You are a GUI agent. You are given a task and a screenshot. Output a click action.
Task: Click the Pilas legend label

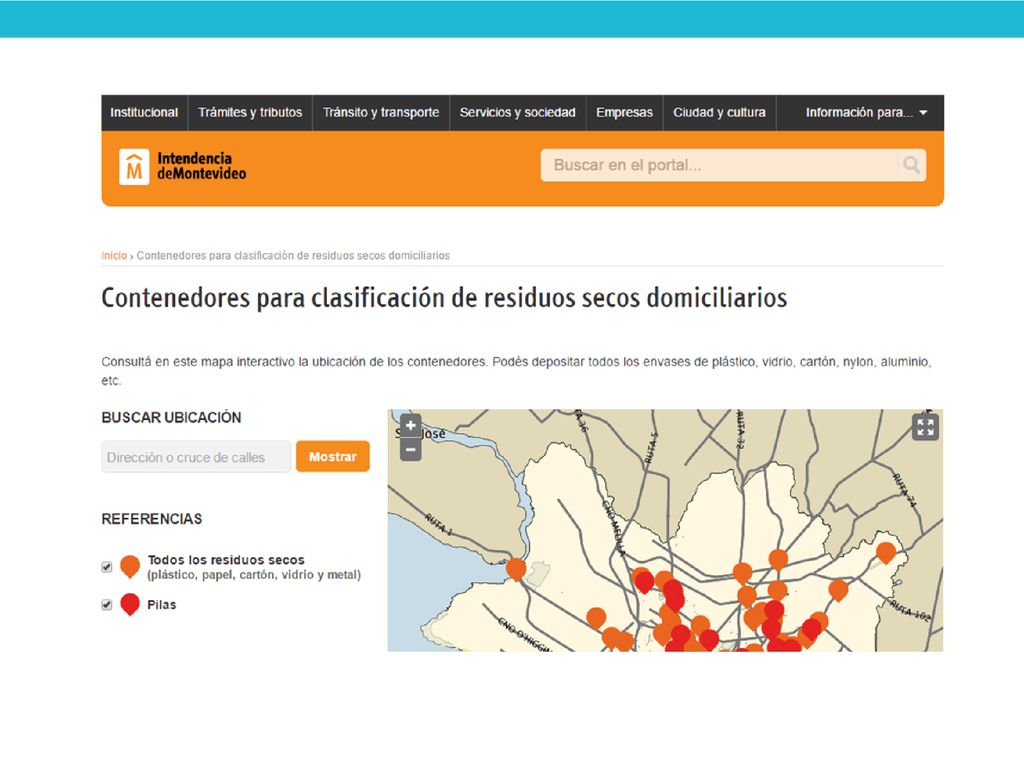161,605
